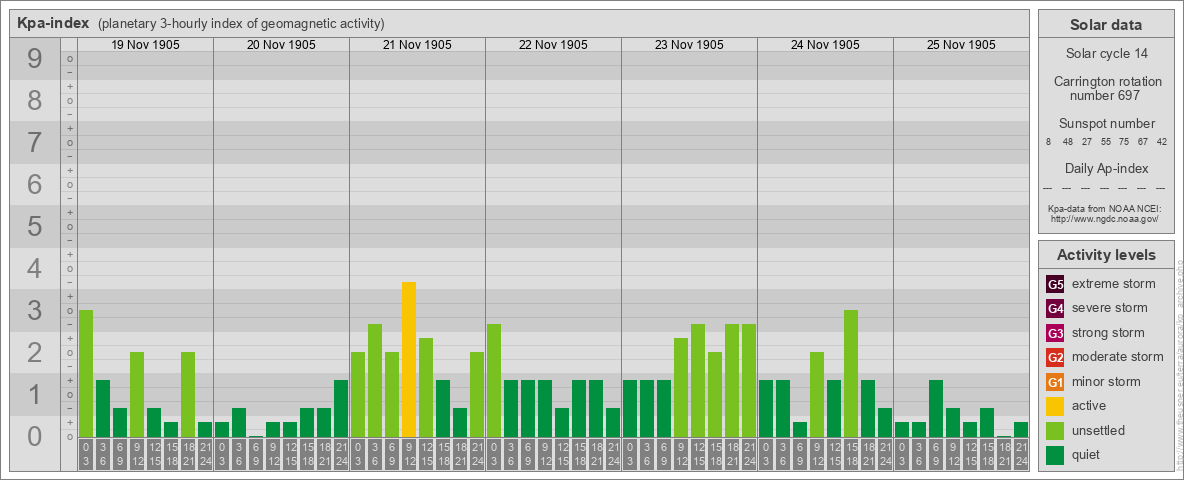Click the 22 Nov 0-3 hour bar
This screenshot has width=1184, height=480.
494,380
